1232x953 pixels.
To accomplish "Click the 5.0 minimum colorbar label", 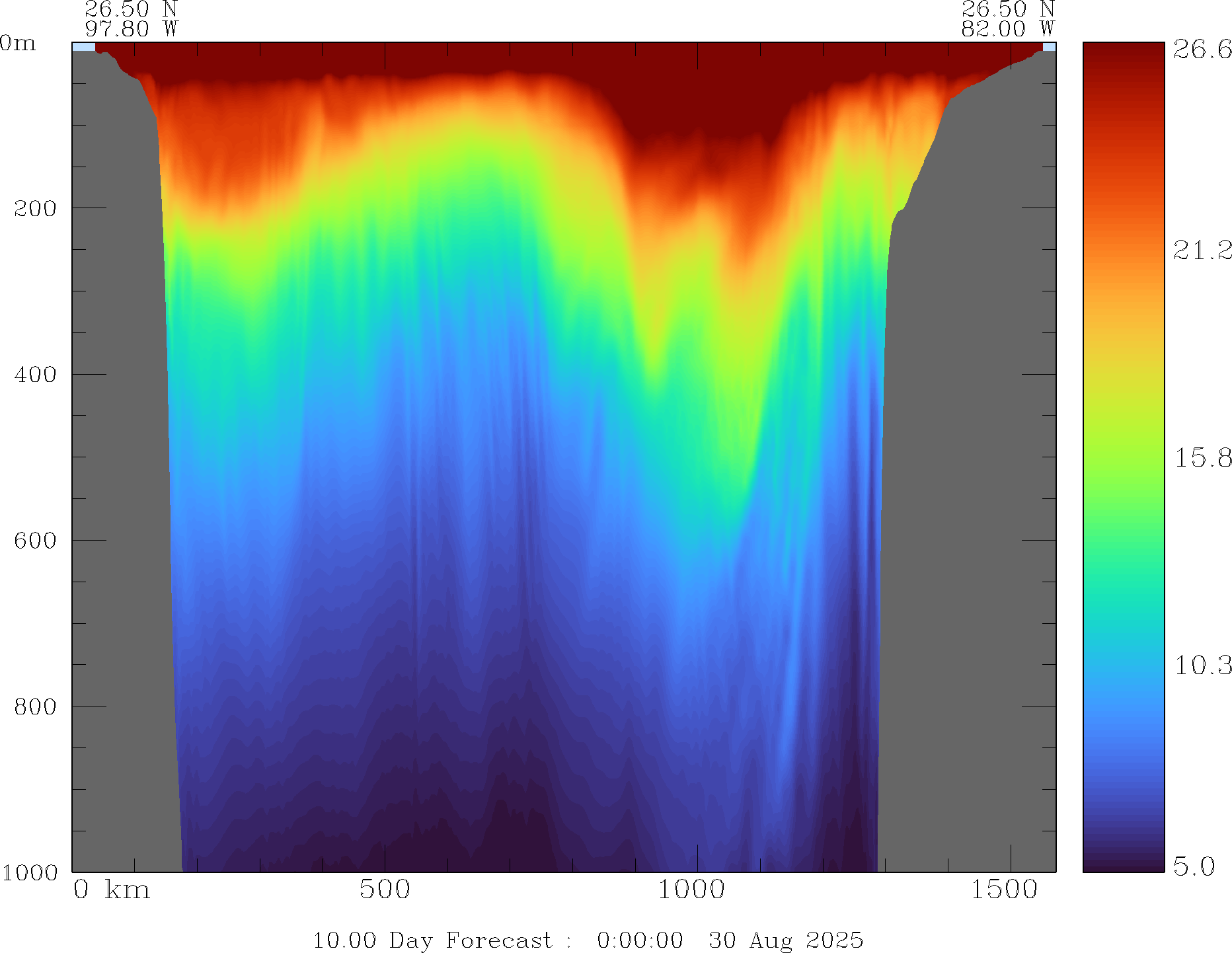I will click(x=1194, y=866).
